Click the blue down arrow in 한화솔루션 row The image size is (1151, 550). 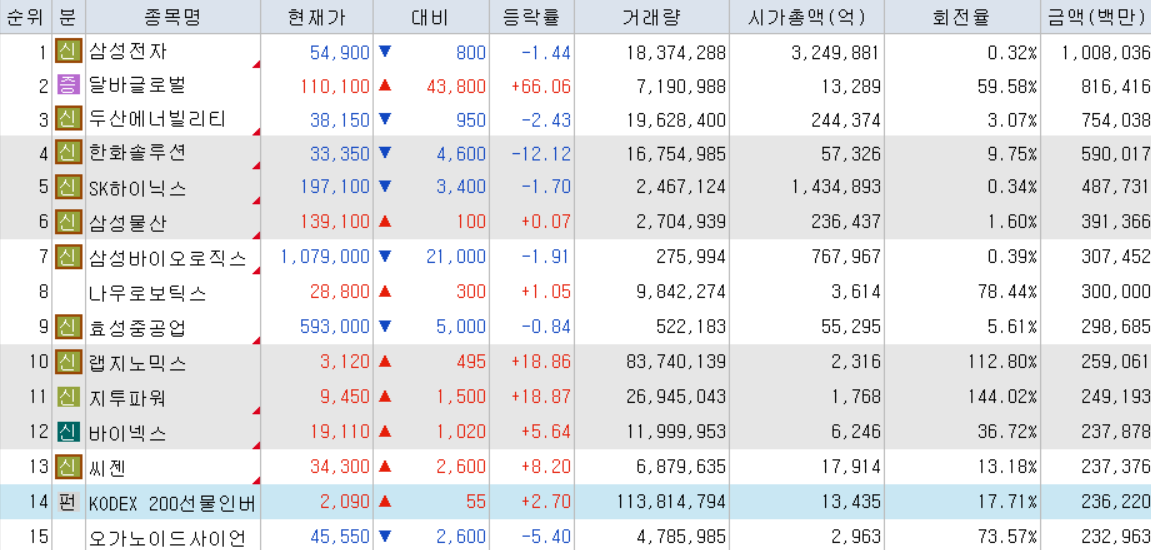click(385, 153)
